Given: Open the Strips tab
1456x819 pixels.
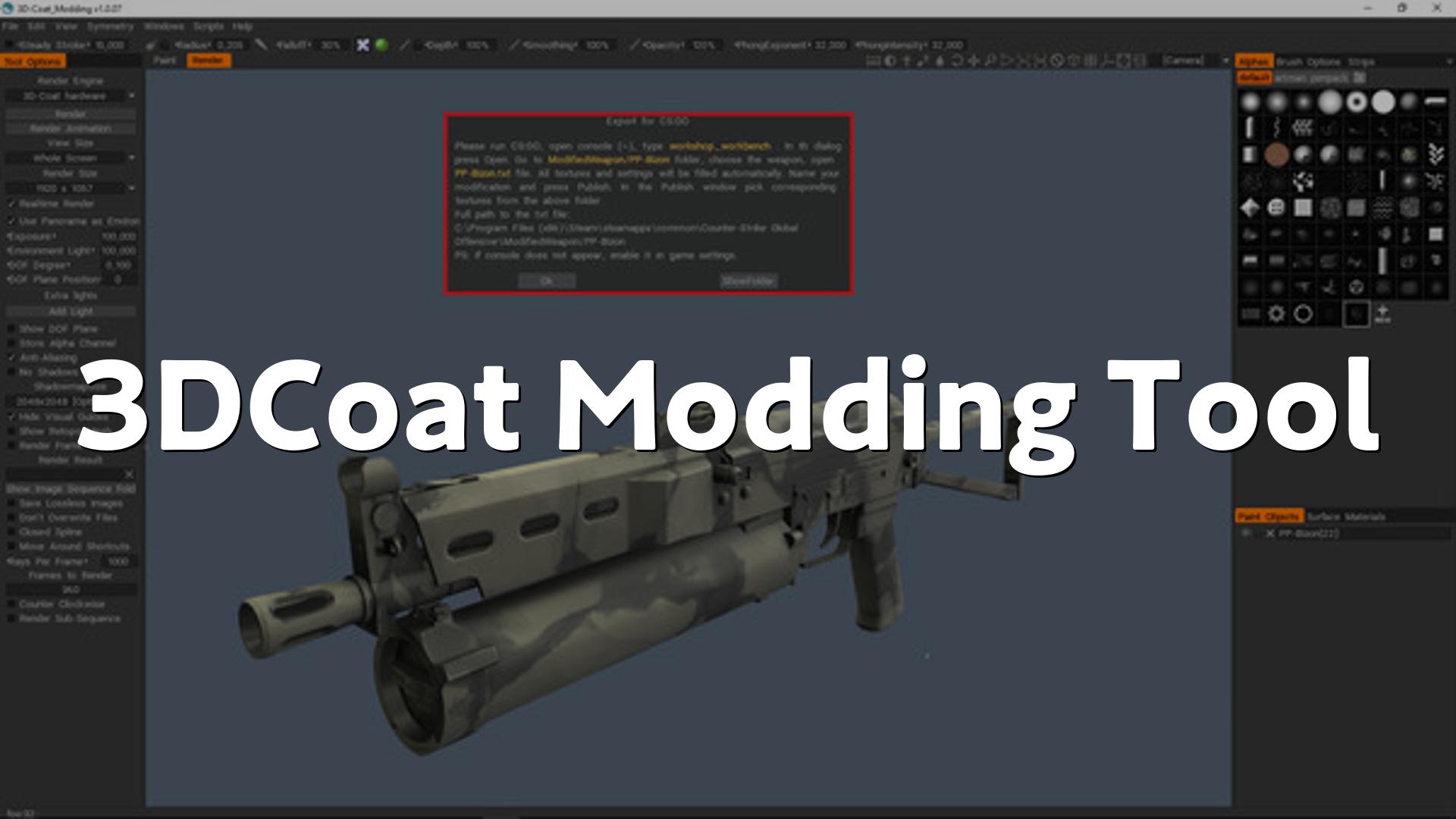Looking at the screenshot, I should tap(1361, 61).
